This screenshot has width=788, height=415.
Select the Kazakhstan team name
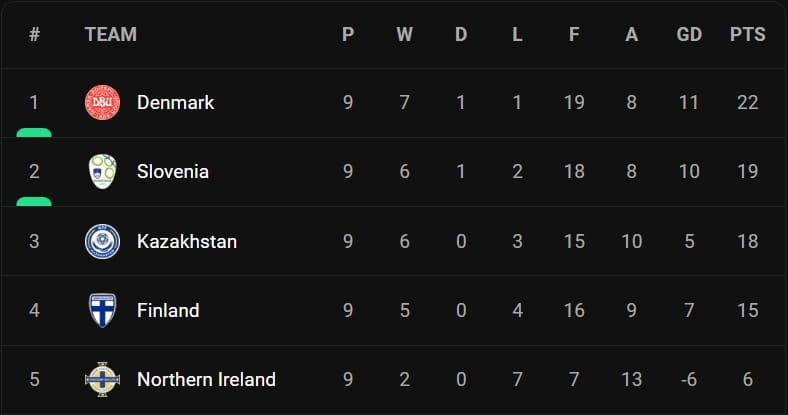(186, 241)
